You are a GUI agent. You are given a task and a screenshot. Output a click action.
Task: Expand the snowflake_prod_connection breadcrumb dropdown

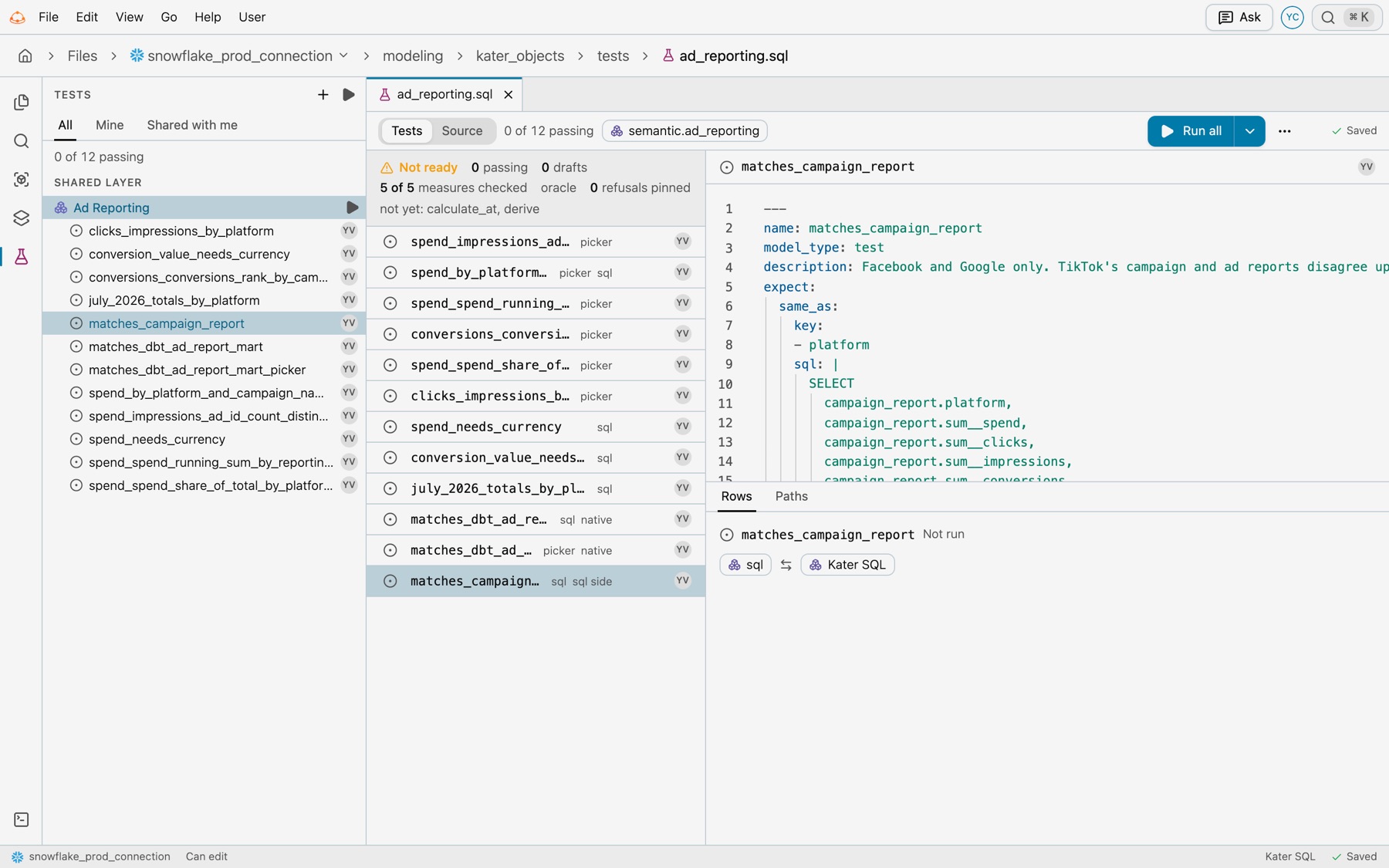point(343,56)
